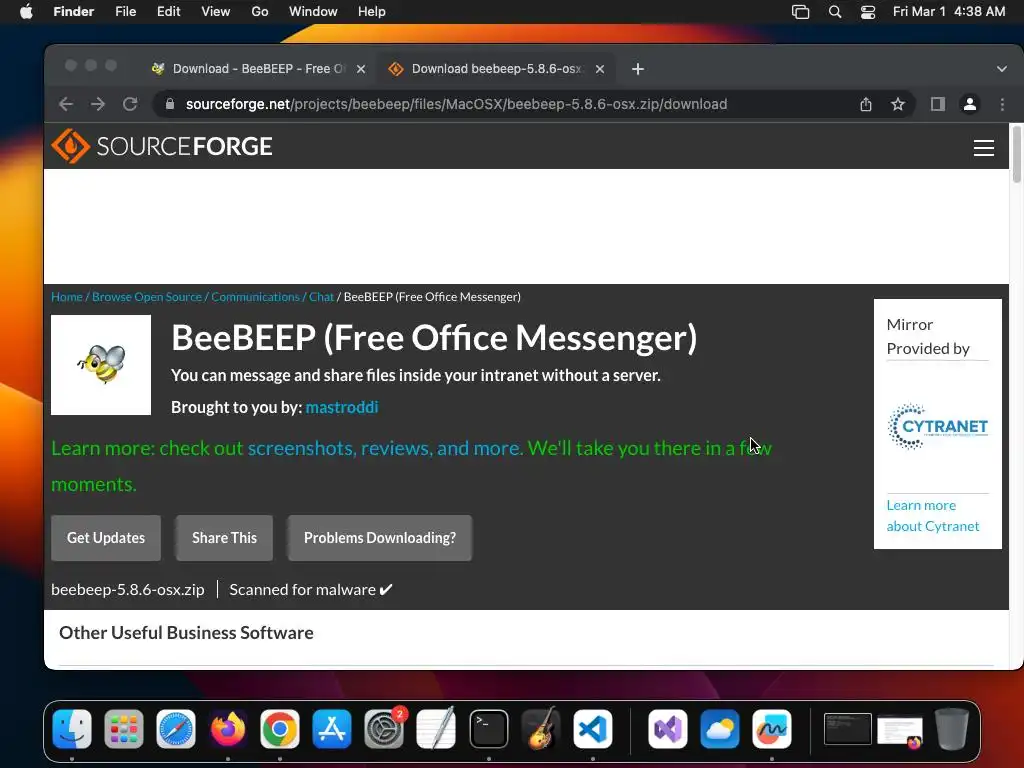Open System Settings from the Dock
Image resolution: width=1024 pixels, height=768 pixels.
point(384,728)
